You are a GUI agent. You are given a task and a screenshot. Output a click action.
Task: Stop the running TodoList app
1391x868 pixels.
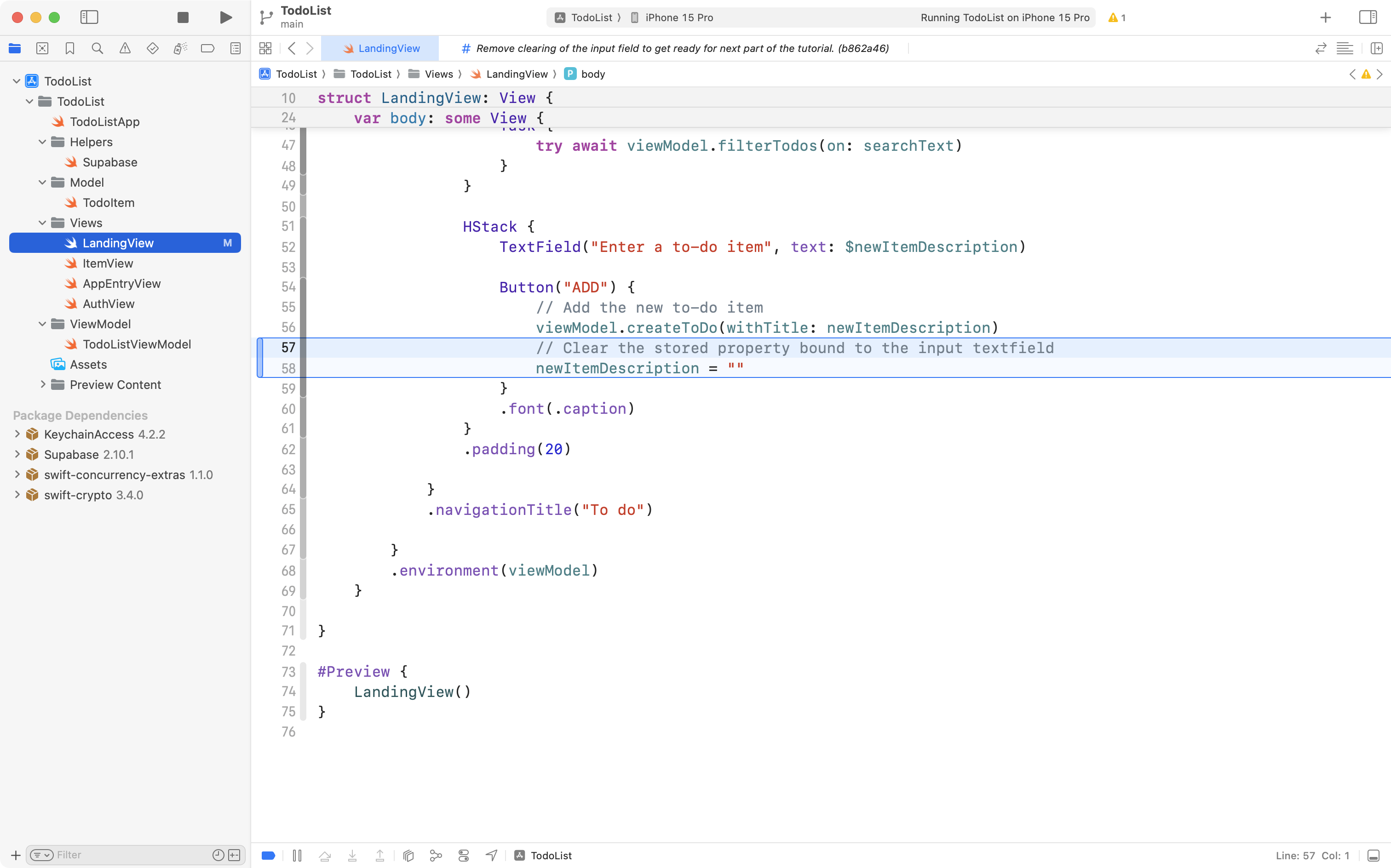(183, 17)
